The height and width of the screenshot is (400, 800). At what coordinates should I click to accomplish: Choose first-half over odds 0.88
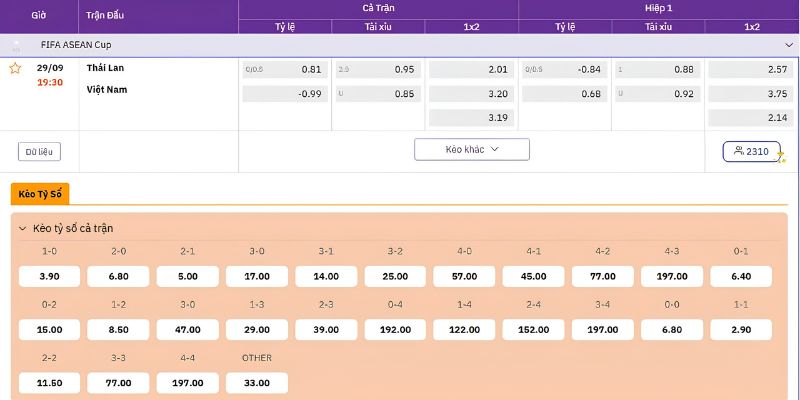point(658,69)
